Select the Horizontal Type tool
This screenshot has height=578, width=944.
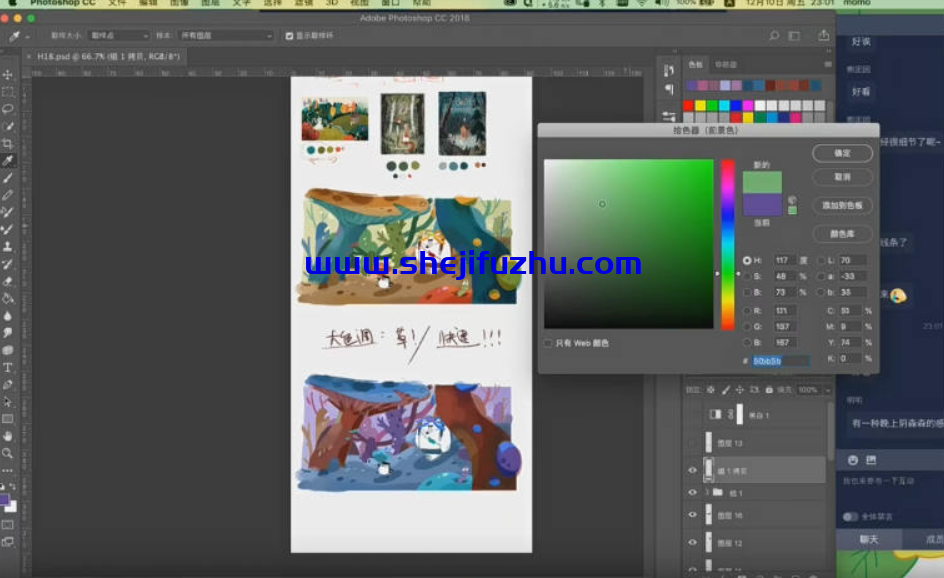[8, 367]
